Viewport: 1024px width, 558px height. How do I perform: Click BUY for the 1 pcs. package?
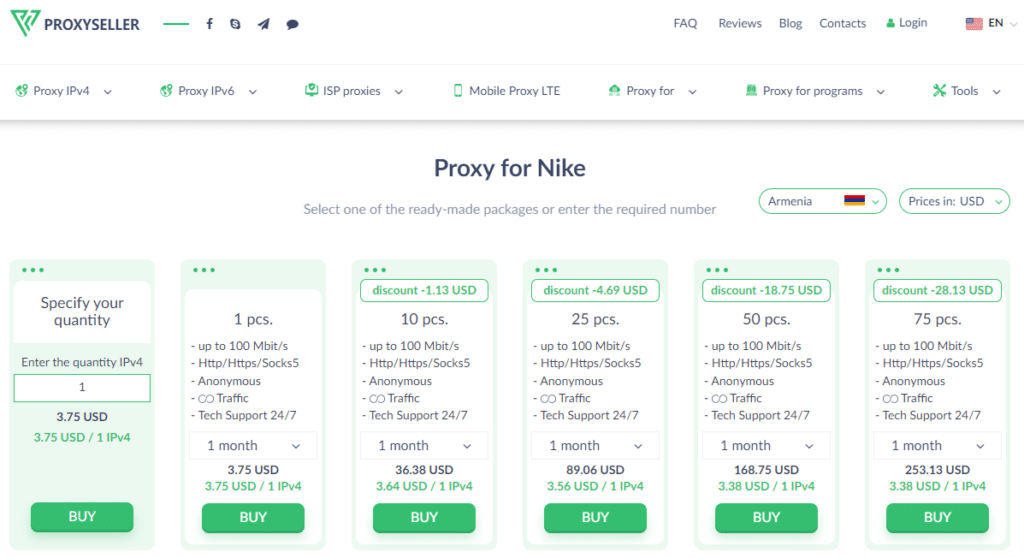[x=253, y=517]
